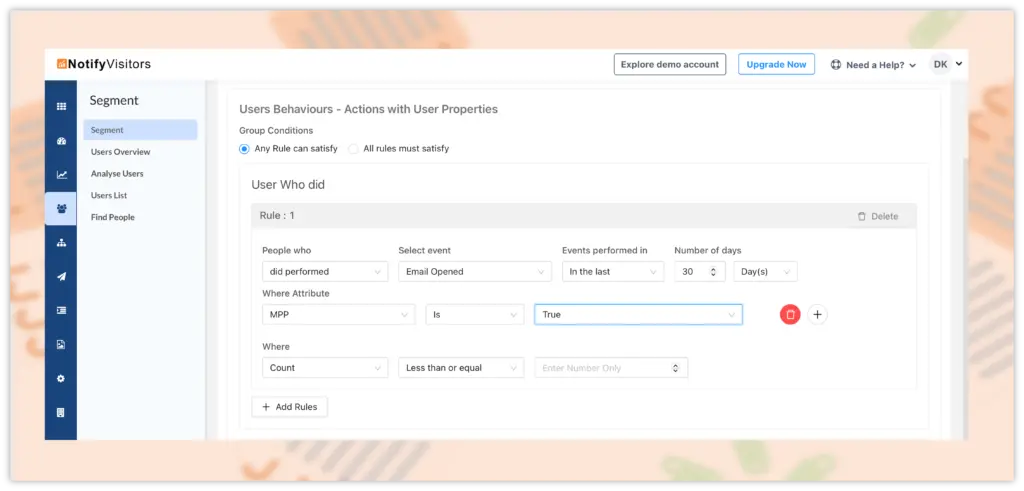Open the MPP attribute dropdown
This screenshot has width=1024, height=491.
click(339, 314)
